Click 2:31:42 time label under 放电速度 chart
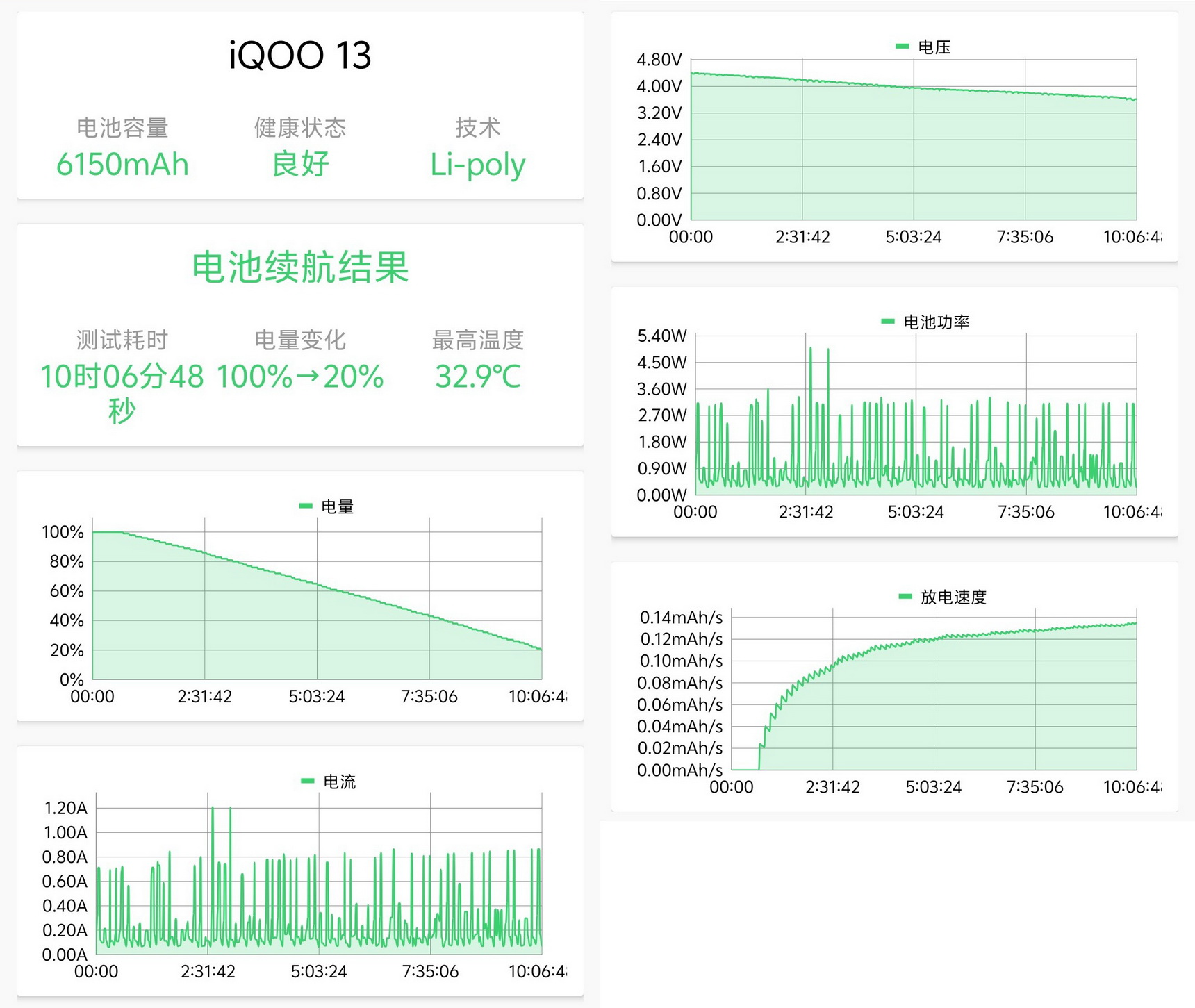The width and height of the screenshot is (1195, 1008). (x=832, y=787)
